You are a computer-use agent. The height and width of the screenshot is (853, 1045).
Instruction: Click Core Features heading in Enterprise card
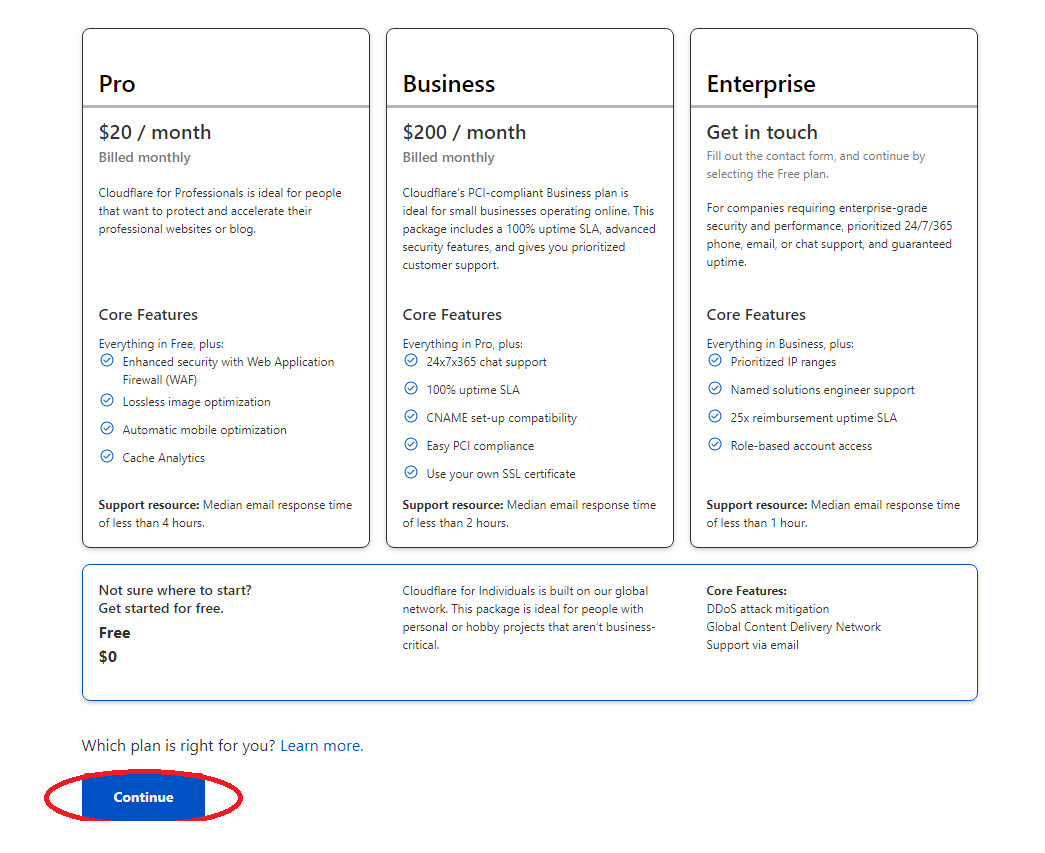(x=756, y=315)
